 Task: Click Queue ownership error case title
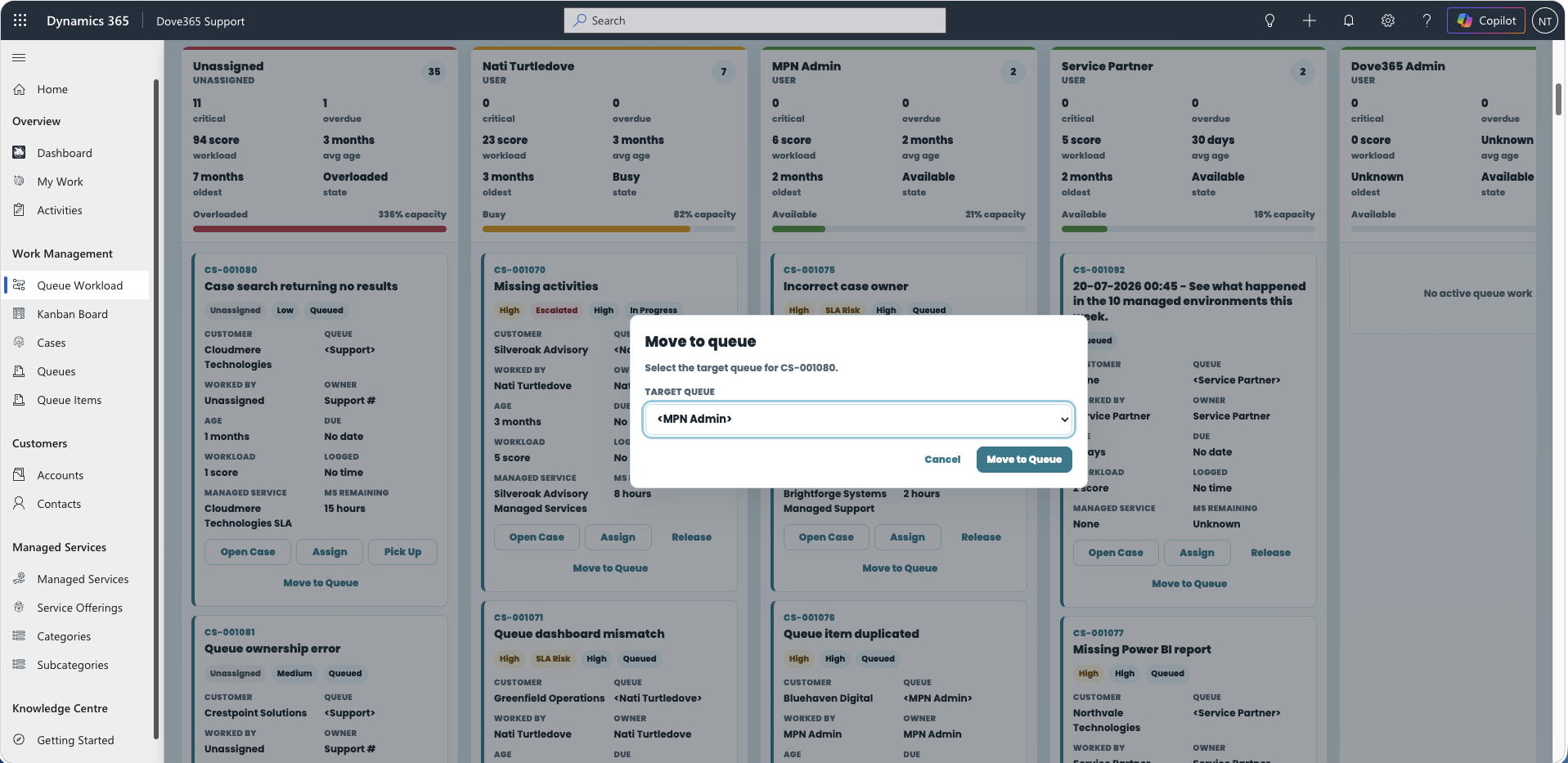click(272, 649)
